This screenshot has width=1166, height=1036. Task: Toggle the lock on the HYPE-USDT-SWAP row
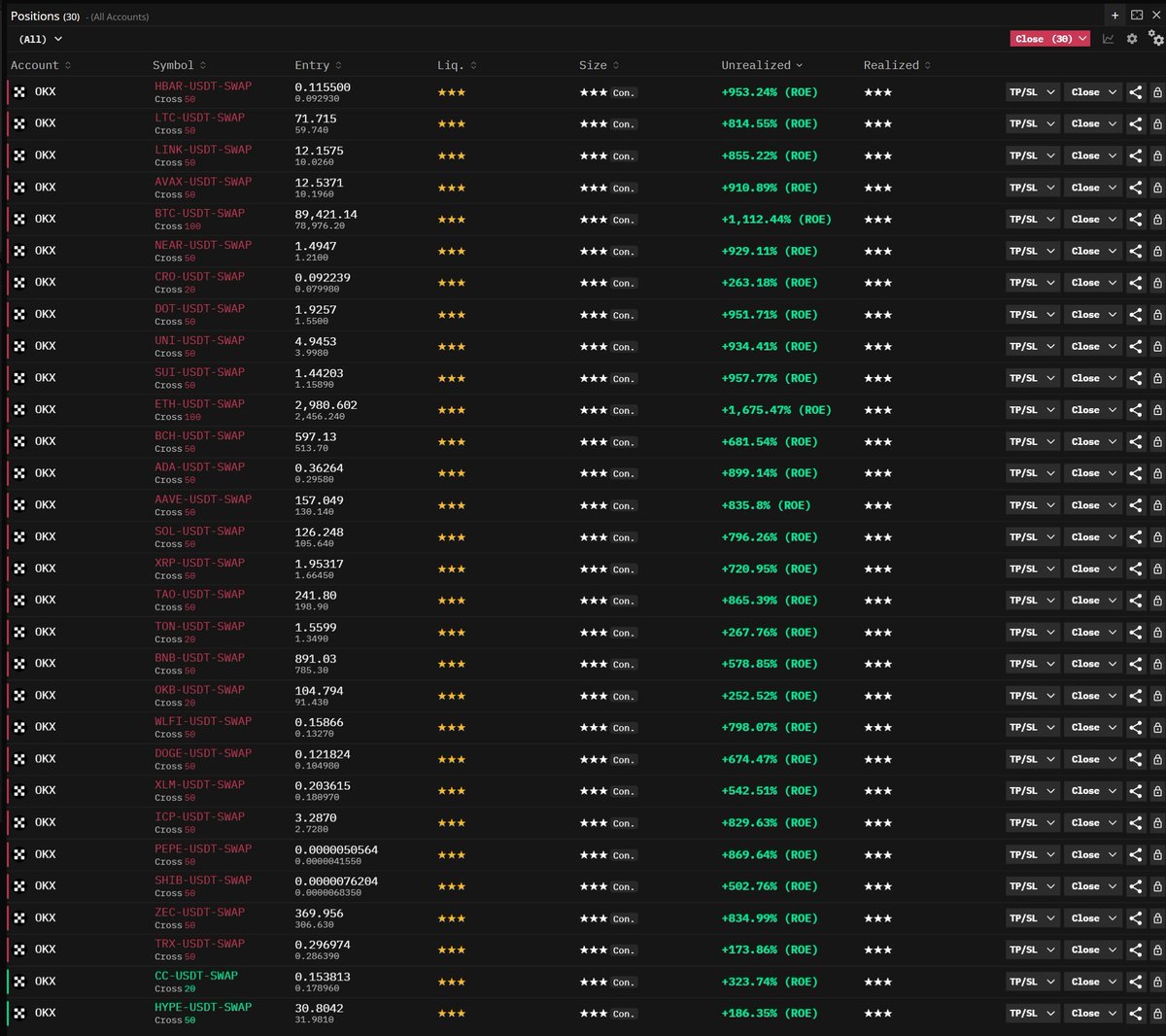(x=1157, y=1014)
